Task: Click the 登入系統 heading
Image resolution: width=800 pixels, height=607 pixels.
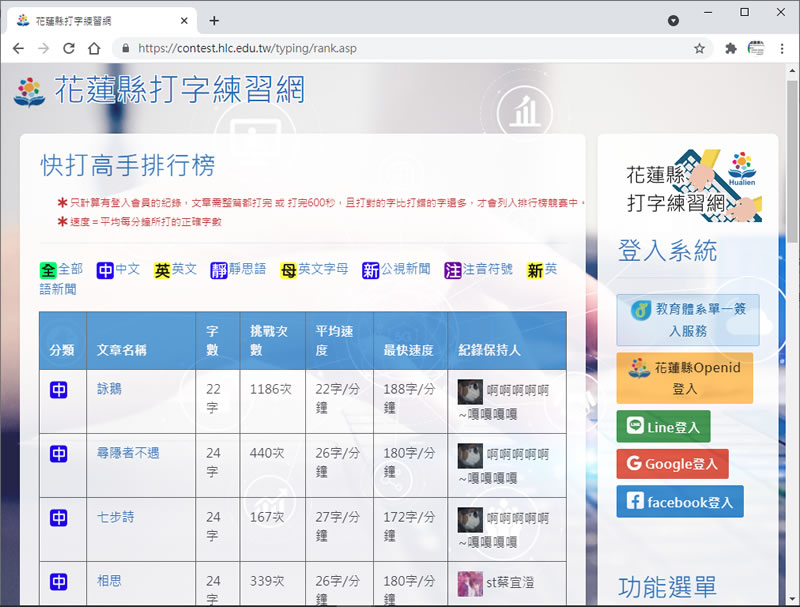Action: pyautogui.click(x=668, y=250)
